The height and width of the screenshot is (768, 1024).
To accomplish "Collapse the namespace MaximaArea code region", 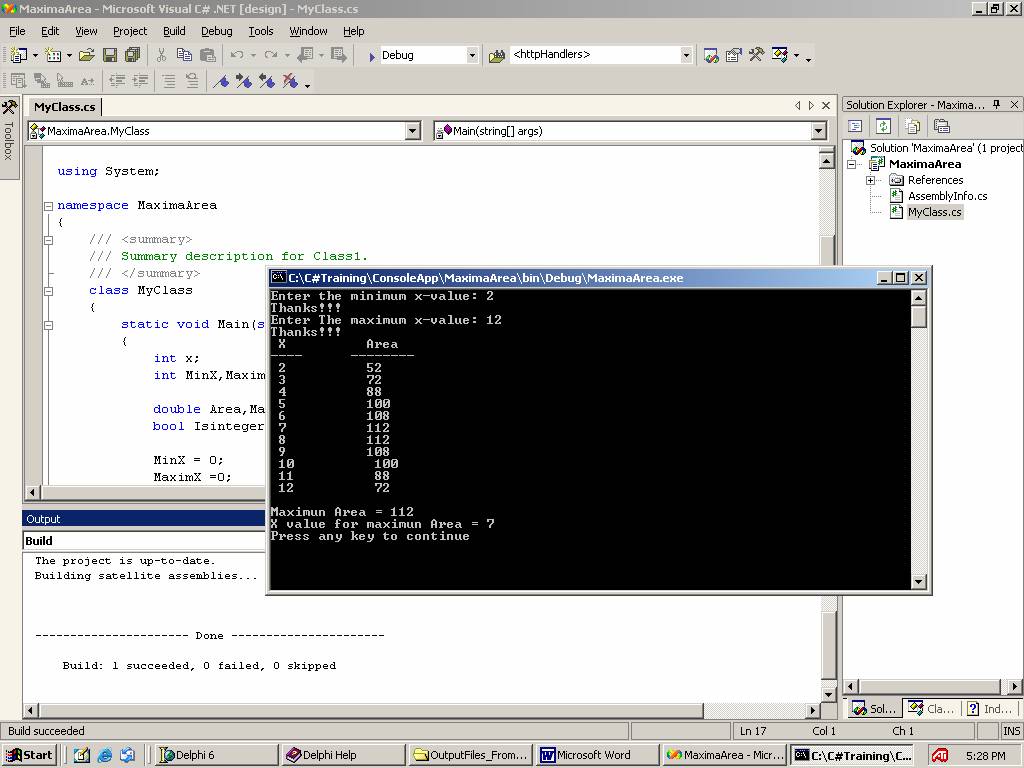I will [48, 206].
